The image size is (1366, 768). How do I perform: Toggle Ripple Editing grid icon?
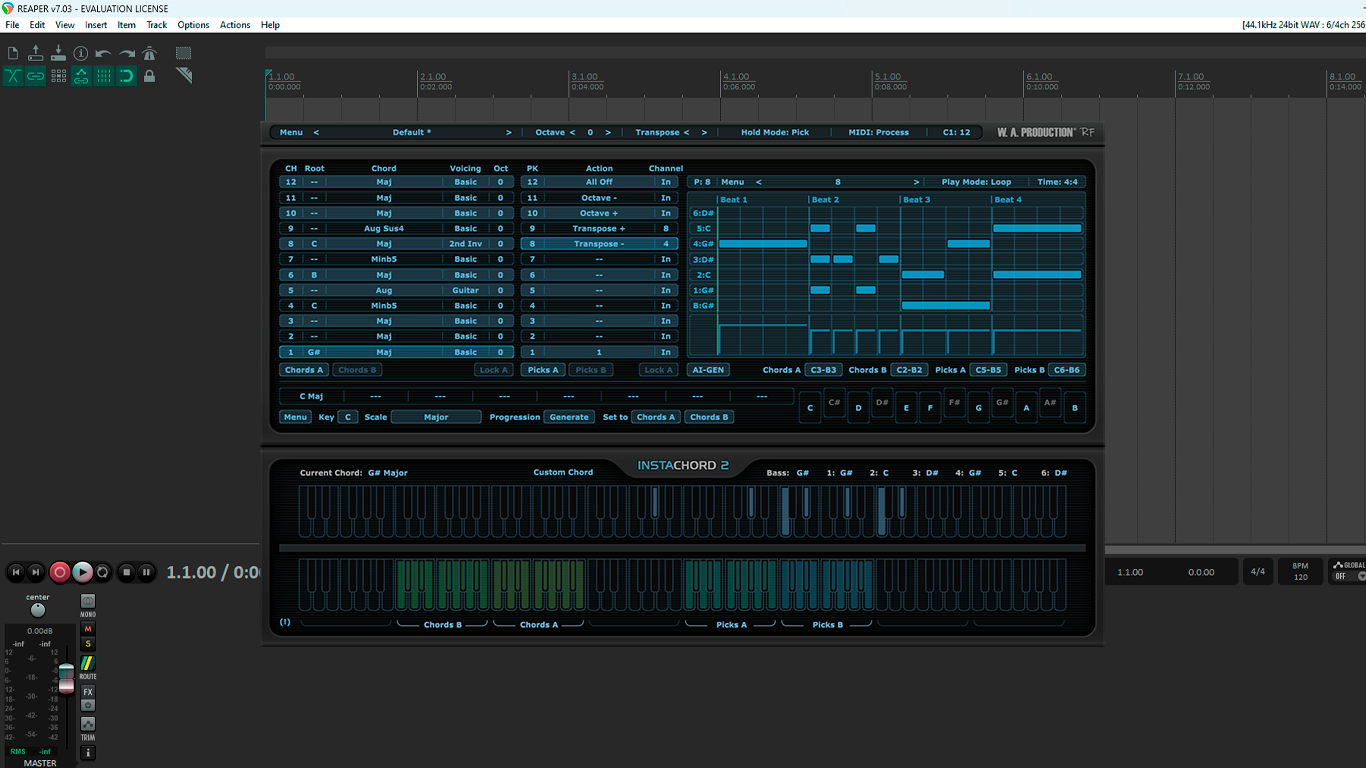click(x=58, y=76)
